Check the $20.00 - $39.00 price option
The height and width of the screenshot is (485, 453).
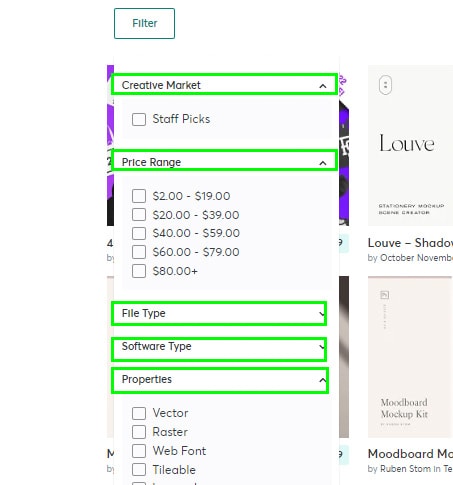pyautogui.click(x=139, y=215)
